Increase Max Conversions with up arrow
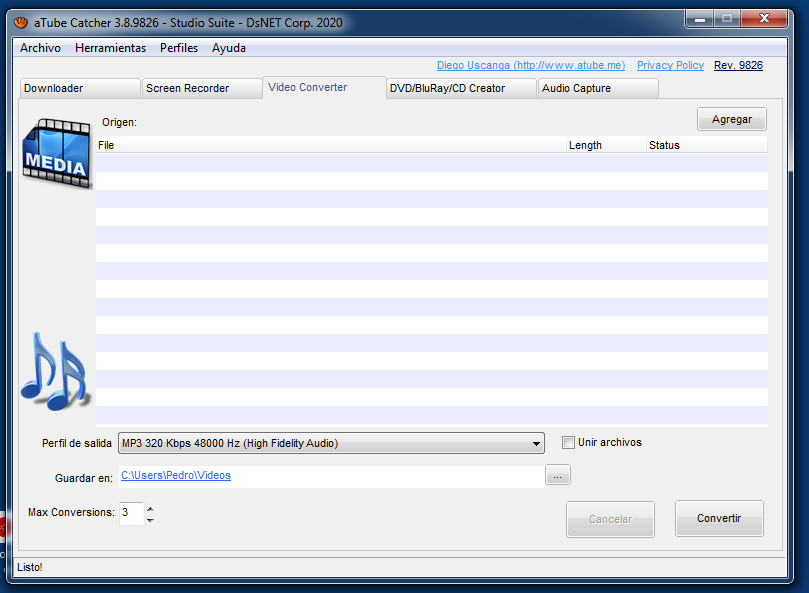Viewport: 809px width, 593px height. click(150, 508)
